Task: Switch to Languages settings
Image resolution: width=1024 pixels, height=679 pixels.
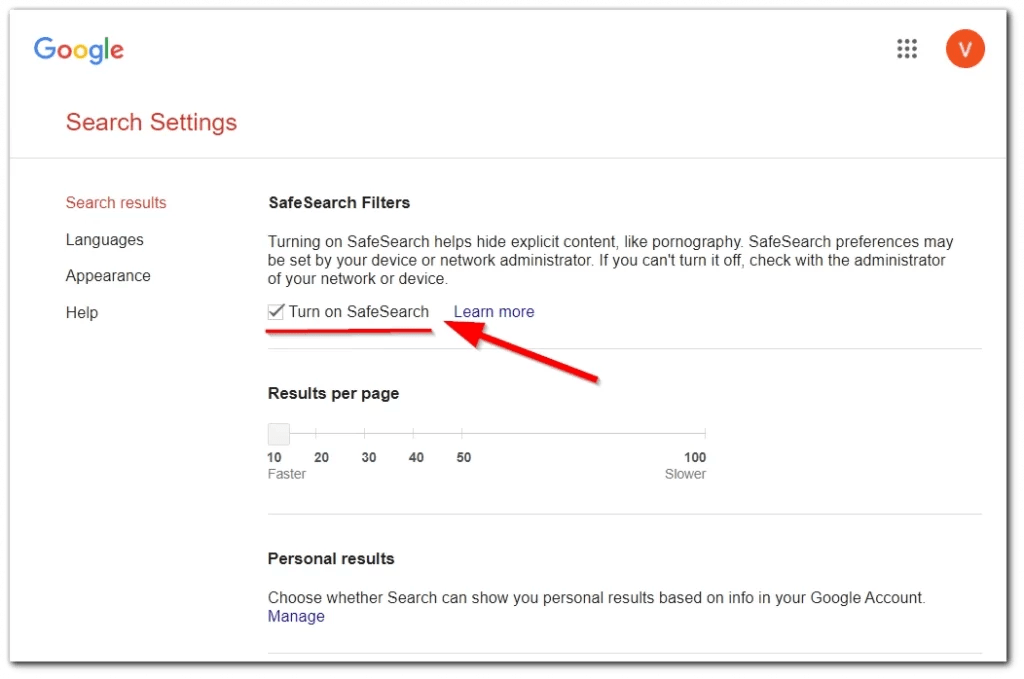Action: tap(105, 239)
